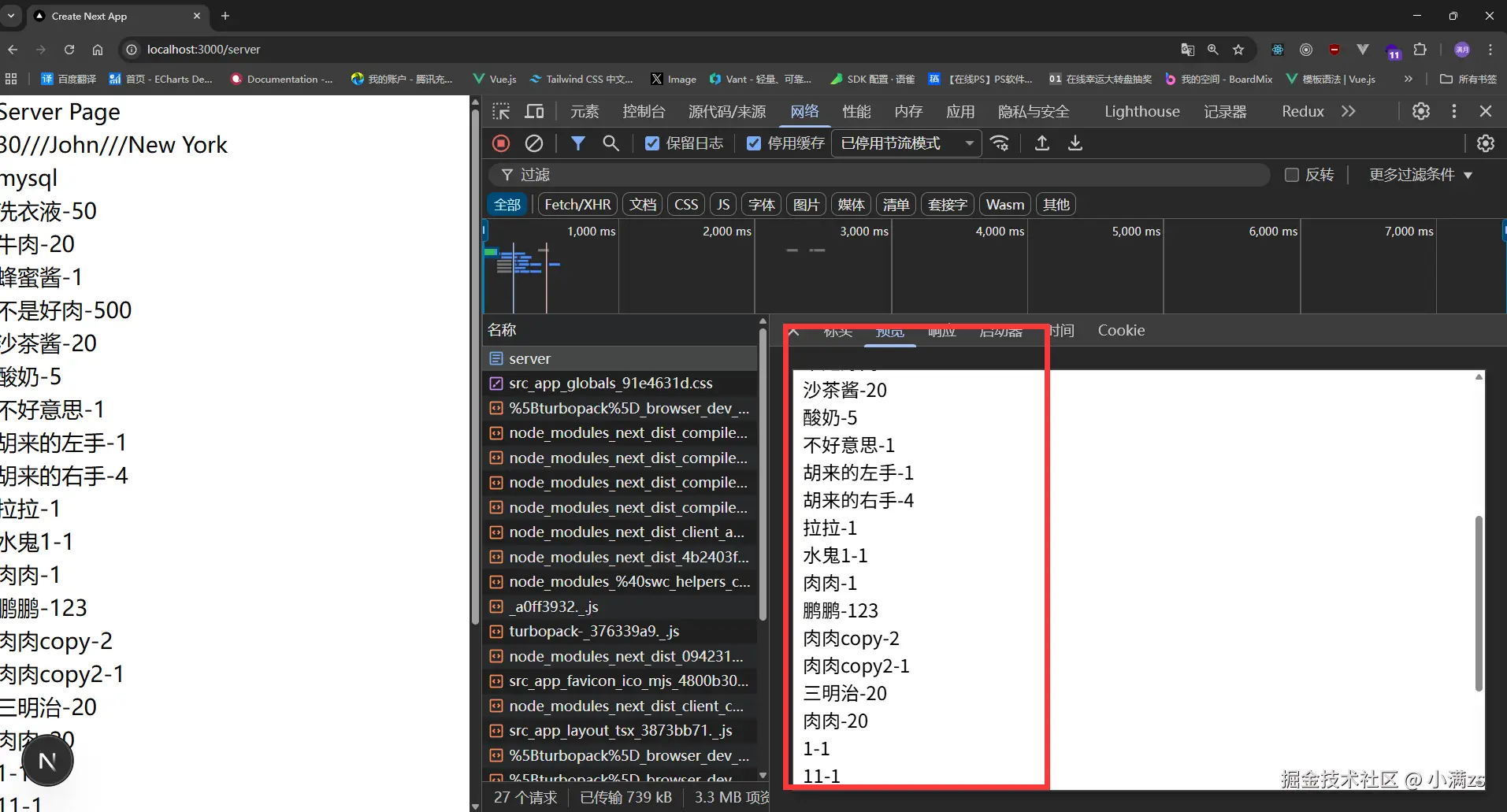Open the Cookie tab in request details
1507x812 pixels.
pyautogui.click(x=1121, y=331)
